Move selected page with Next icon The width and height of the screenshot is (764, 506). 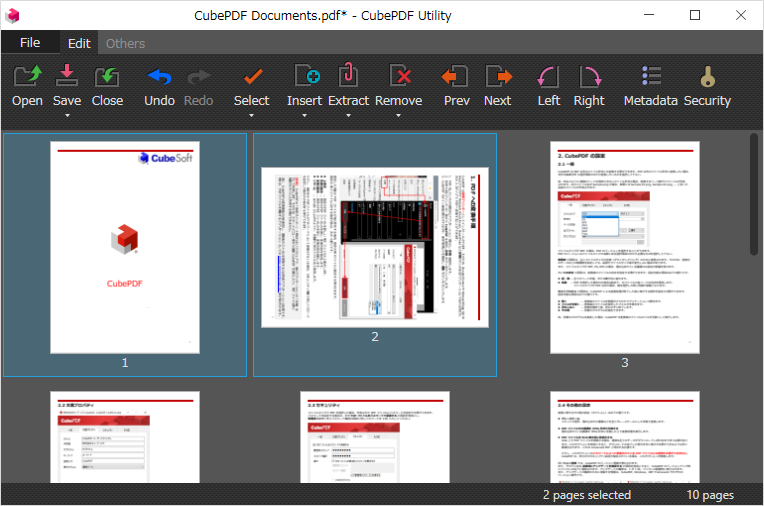point(497,78)
